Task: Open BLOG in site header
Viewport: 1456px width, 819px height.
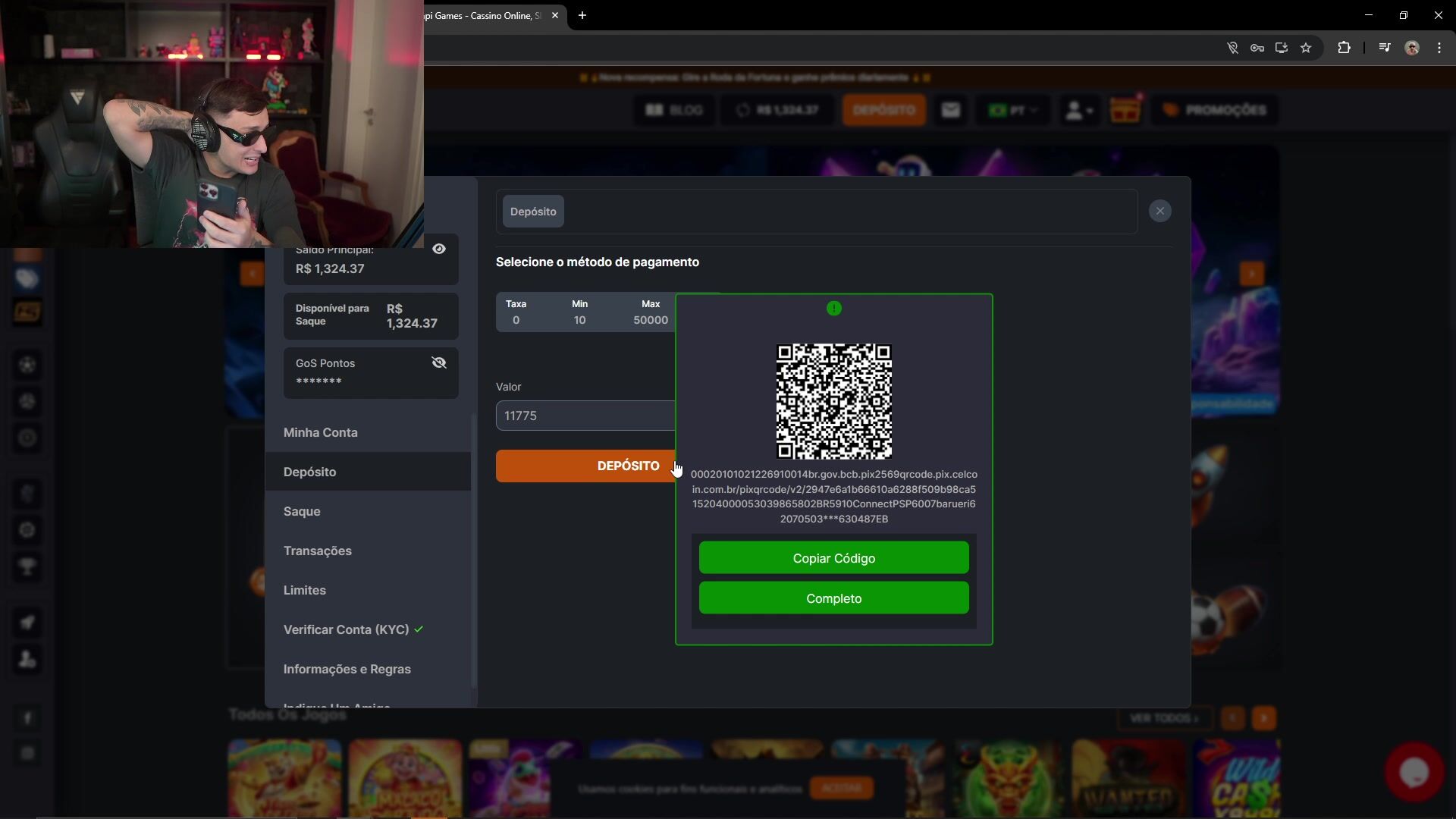Action: (x=674, y=110)
